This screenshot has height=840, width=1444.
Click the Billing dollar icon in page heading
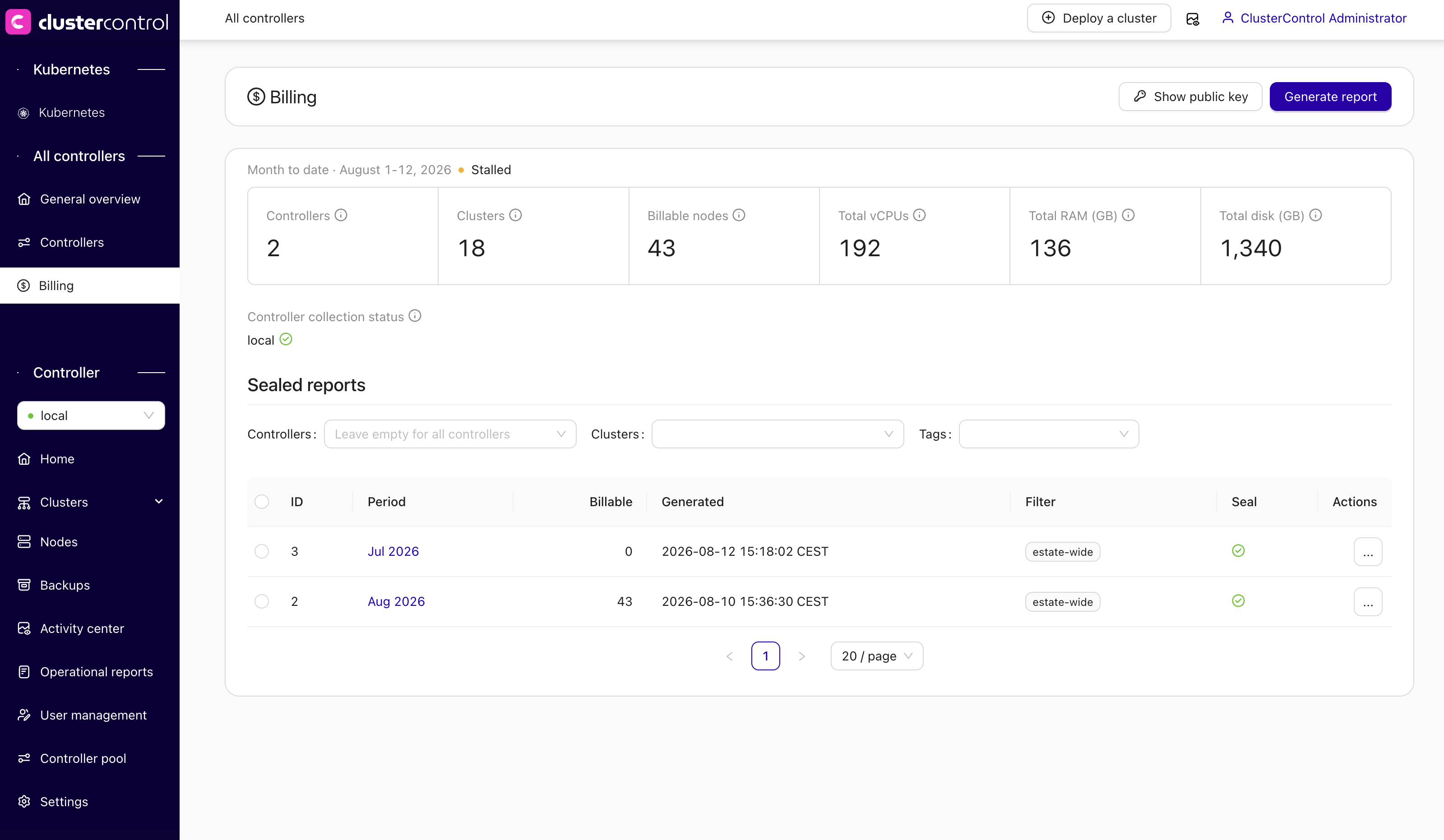(255, 96)
